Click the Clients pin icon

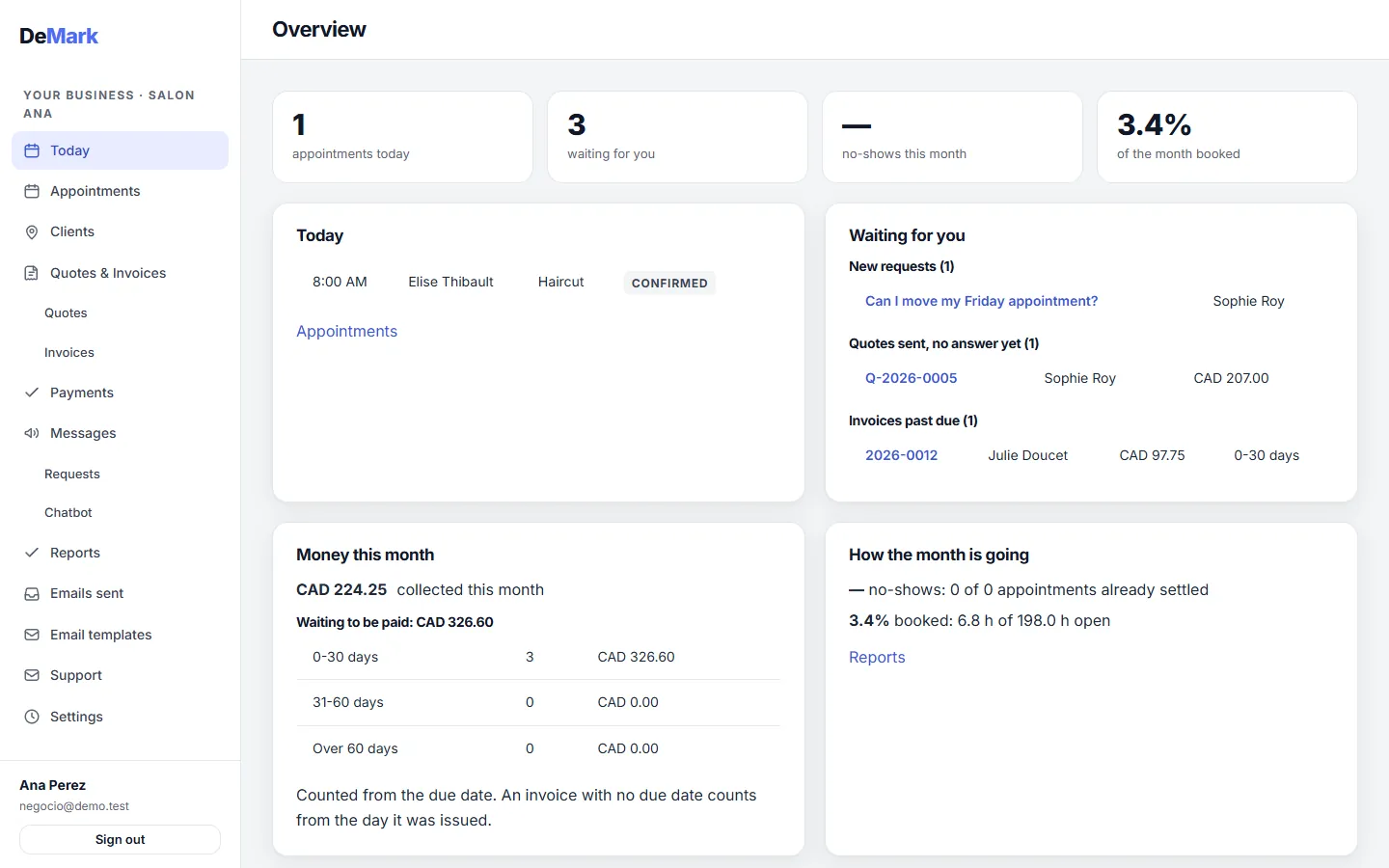32,232
